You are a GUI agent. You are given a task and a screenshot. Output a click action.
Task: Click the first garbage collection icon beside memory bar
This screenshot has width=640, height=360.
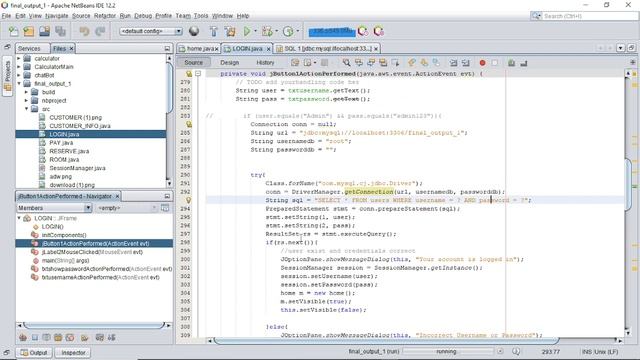(x=362, y=31)
